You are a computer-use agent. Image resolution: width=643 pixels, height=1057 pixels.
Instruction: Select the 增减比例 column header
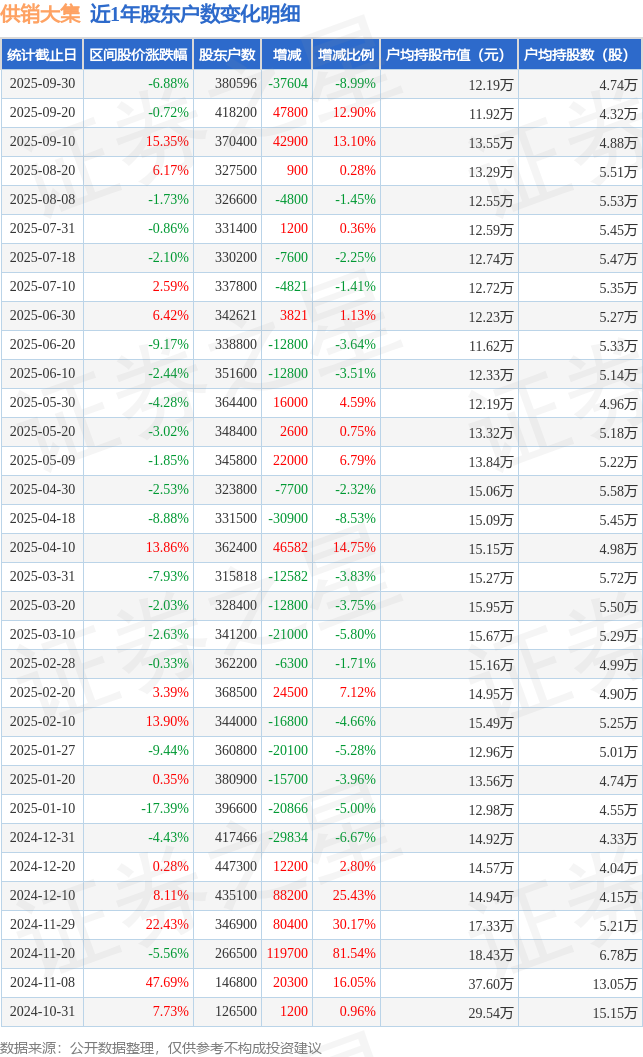345,55
